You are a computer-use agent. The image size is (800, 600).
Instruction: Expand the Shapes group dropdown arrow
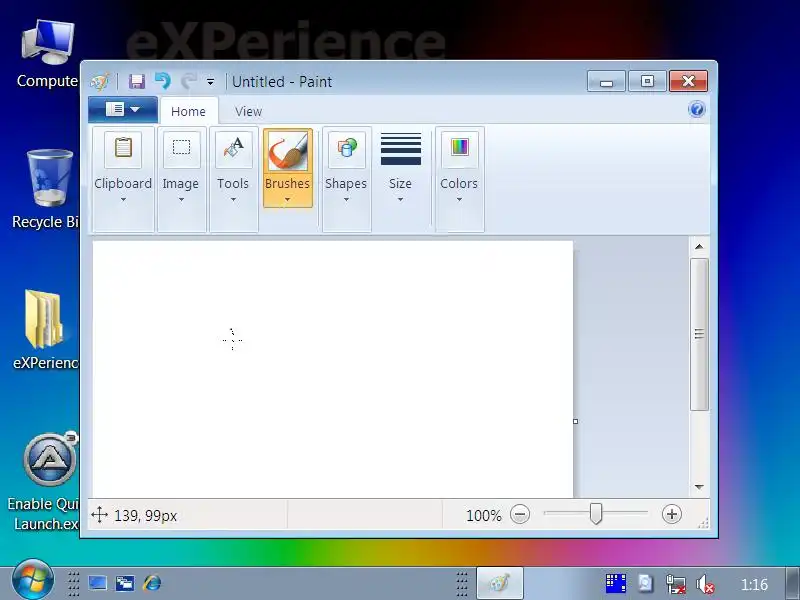click(346, 199)
